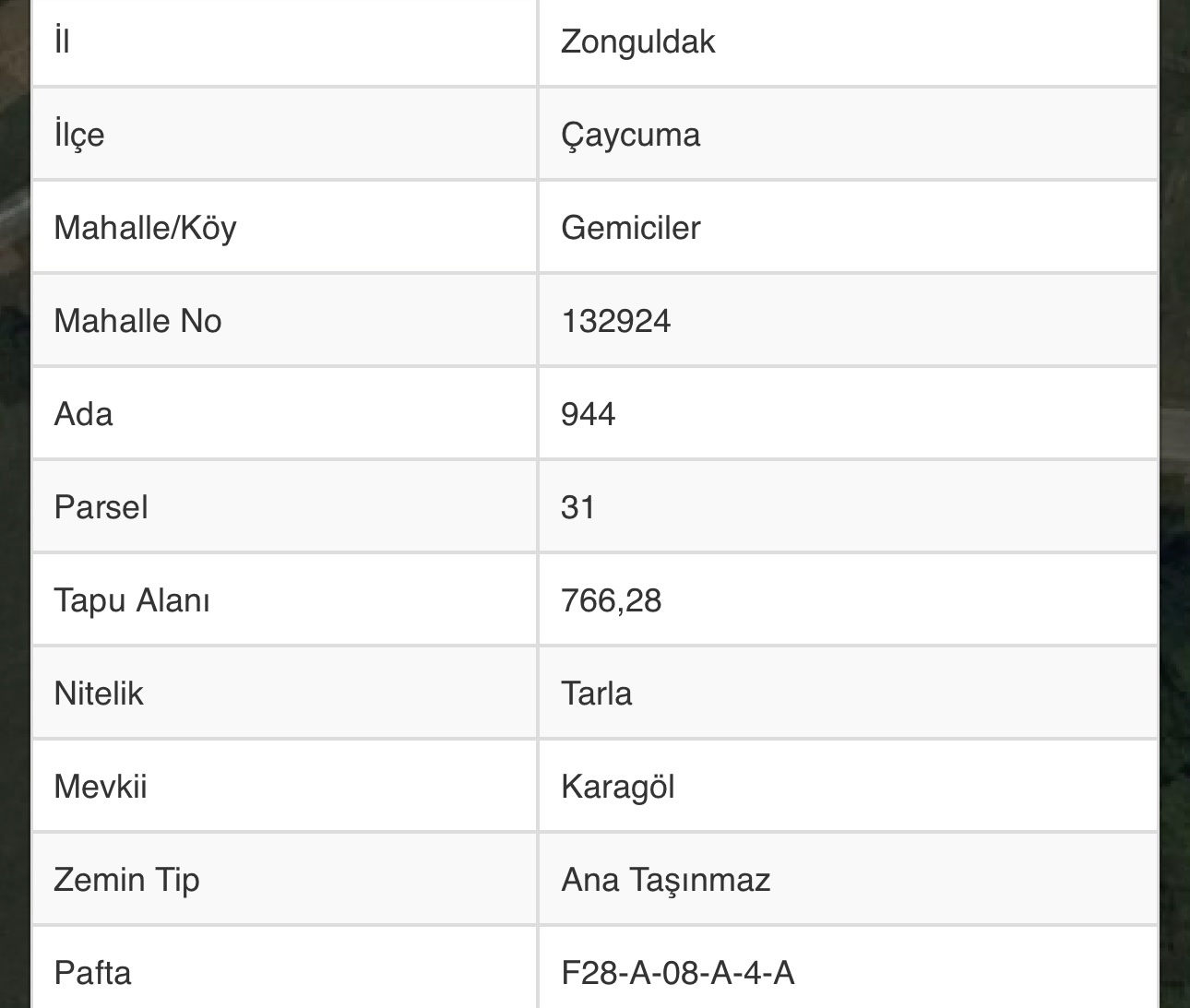Screen dimensions: 1190x1008
Task: Click the Tapu Alanı label
Action: tap(132, 600)
